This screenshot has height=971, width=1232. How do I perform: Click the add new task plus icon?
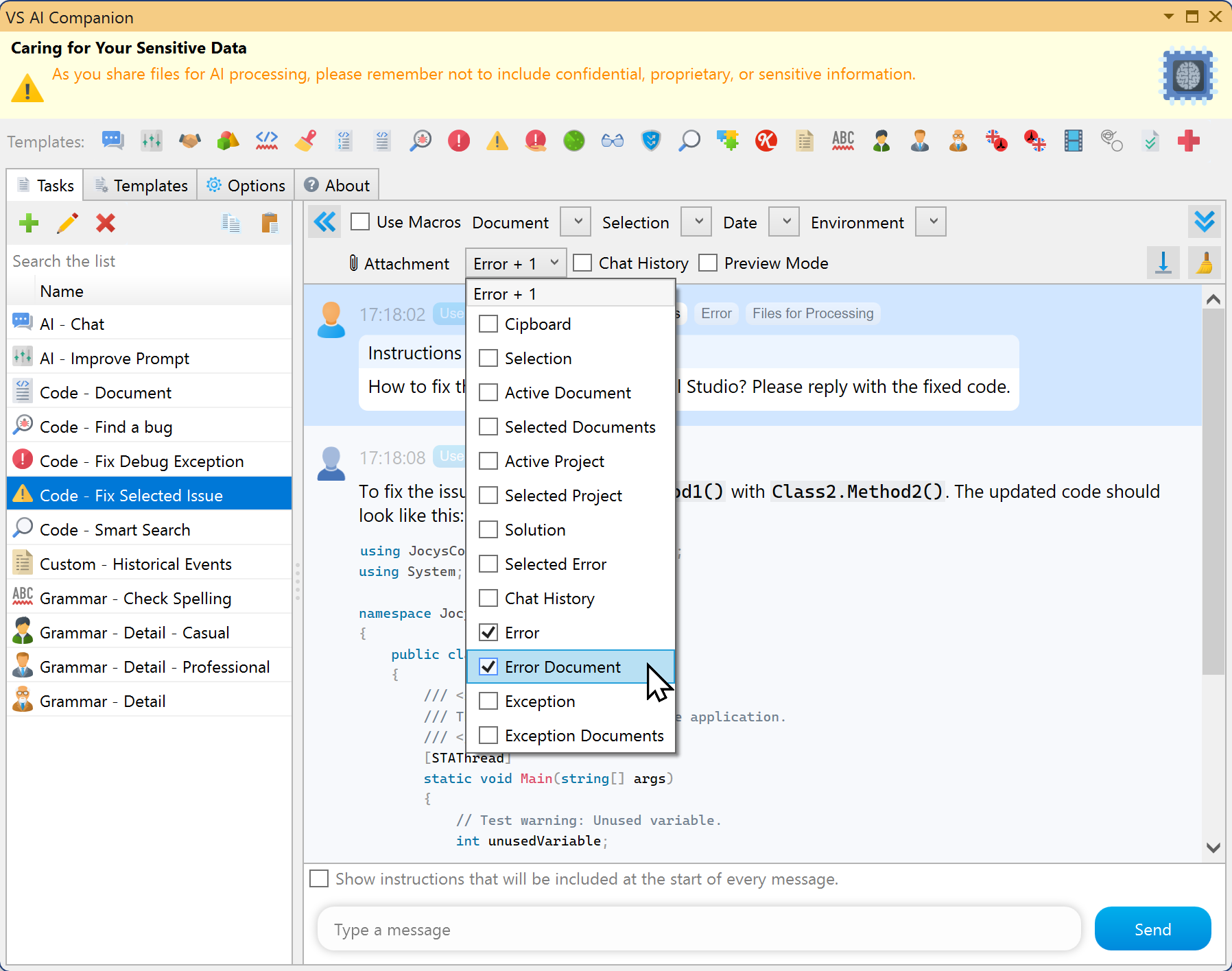coord(29,223)
